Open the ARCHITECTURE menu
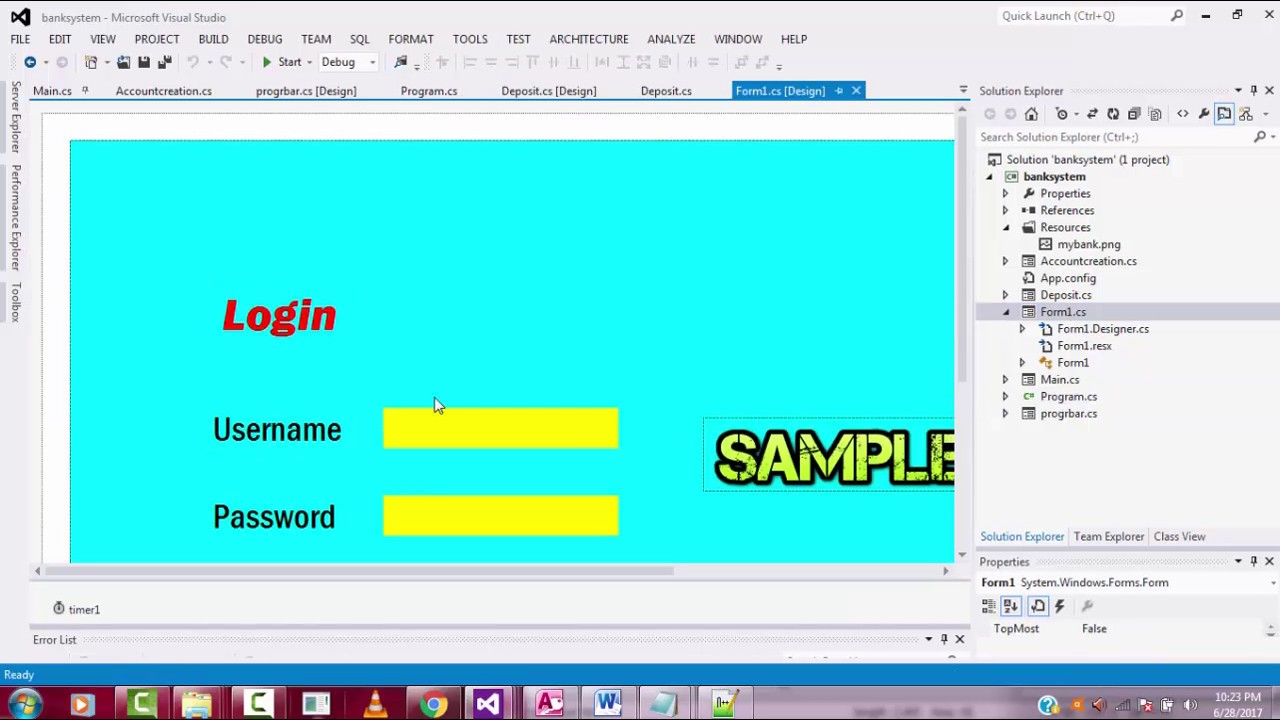Screen dimensions: 1280x720 pyautogui.click(x=588, y=39)
